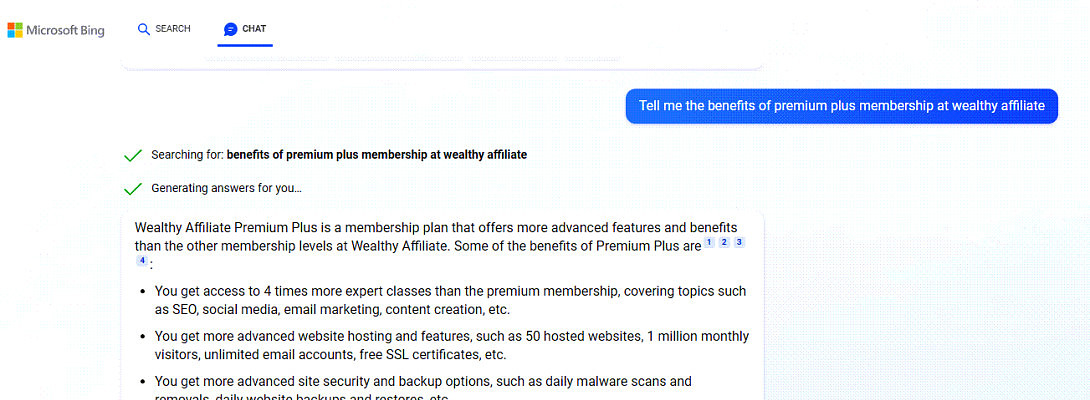Viewport: 1090px width, 400px height.
Task: Click the Microsoft Bing four-square logo
Action: coord(15,30)
